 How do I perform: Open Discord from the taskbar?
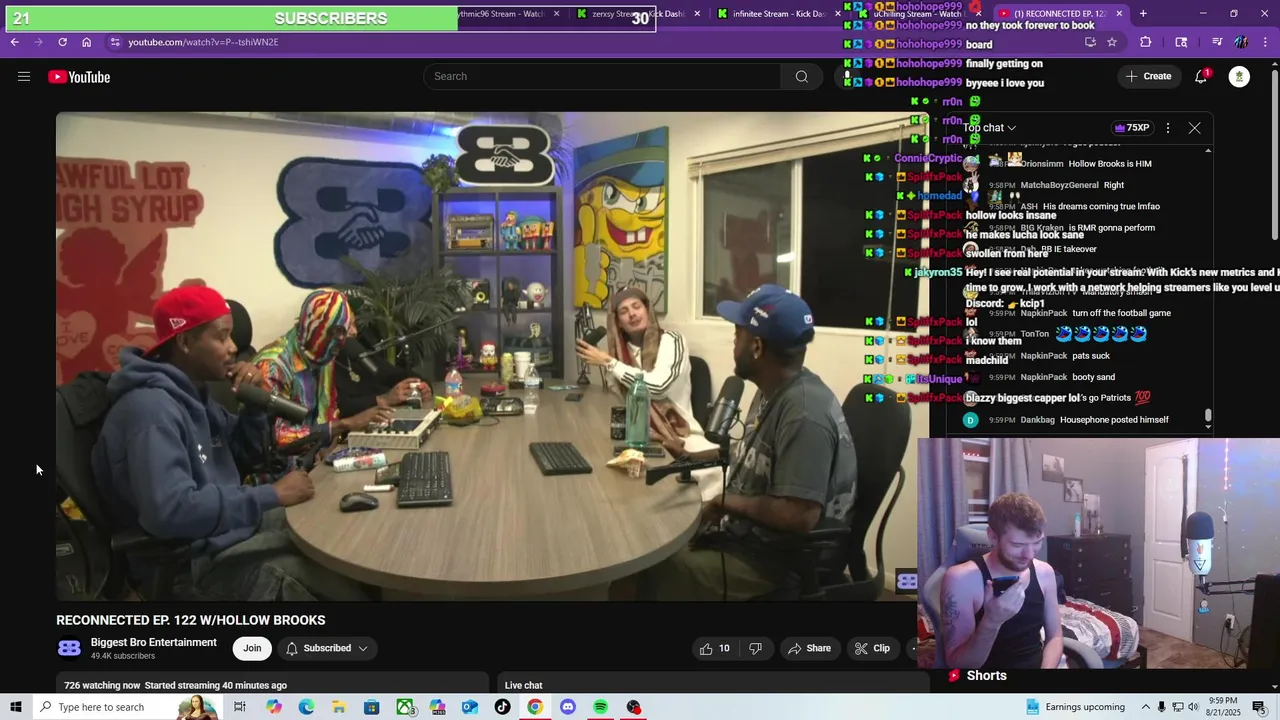(x=568, y=707)
